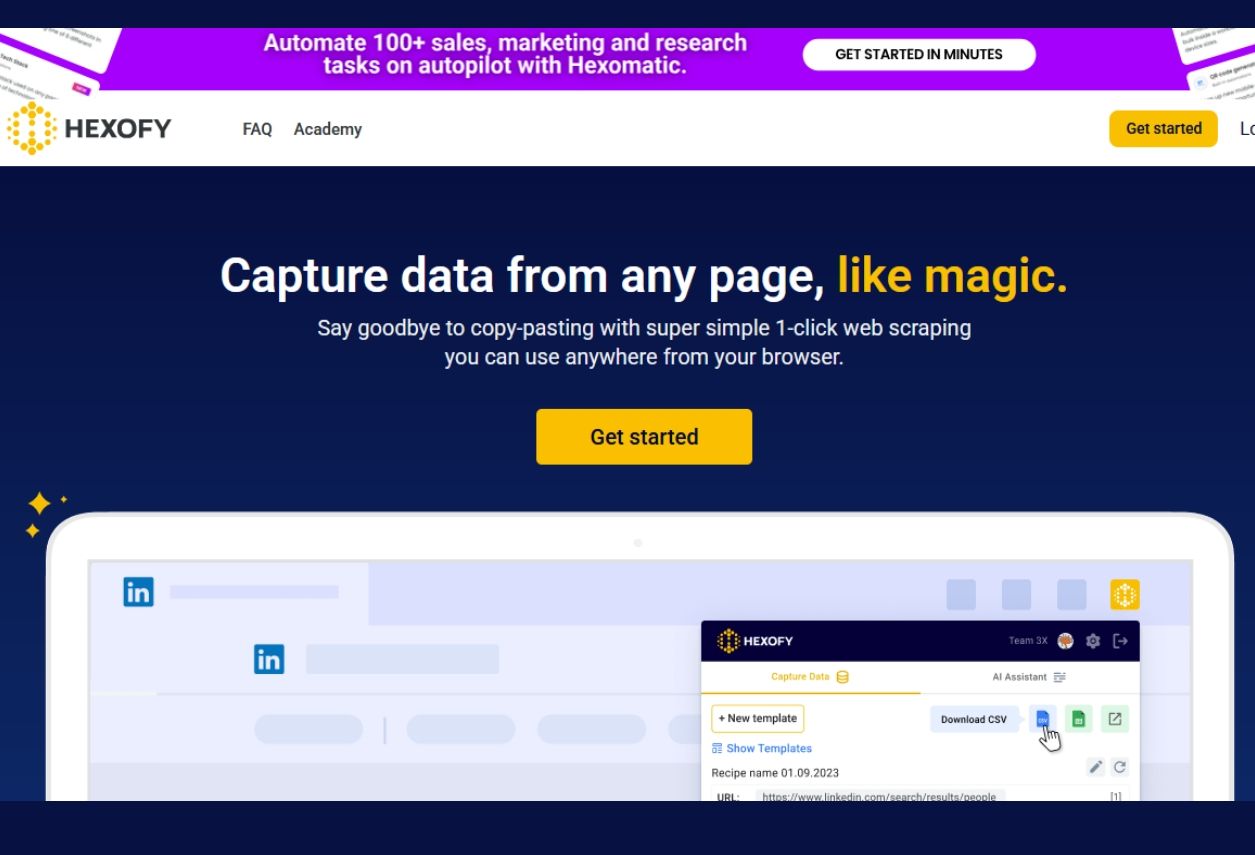Click the green Google Sheets export icon
The image size is (1255, 855).
point(1078,719)
